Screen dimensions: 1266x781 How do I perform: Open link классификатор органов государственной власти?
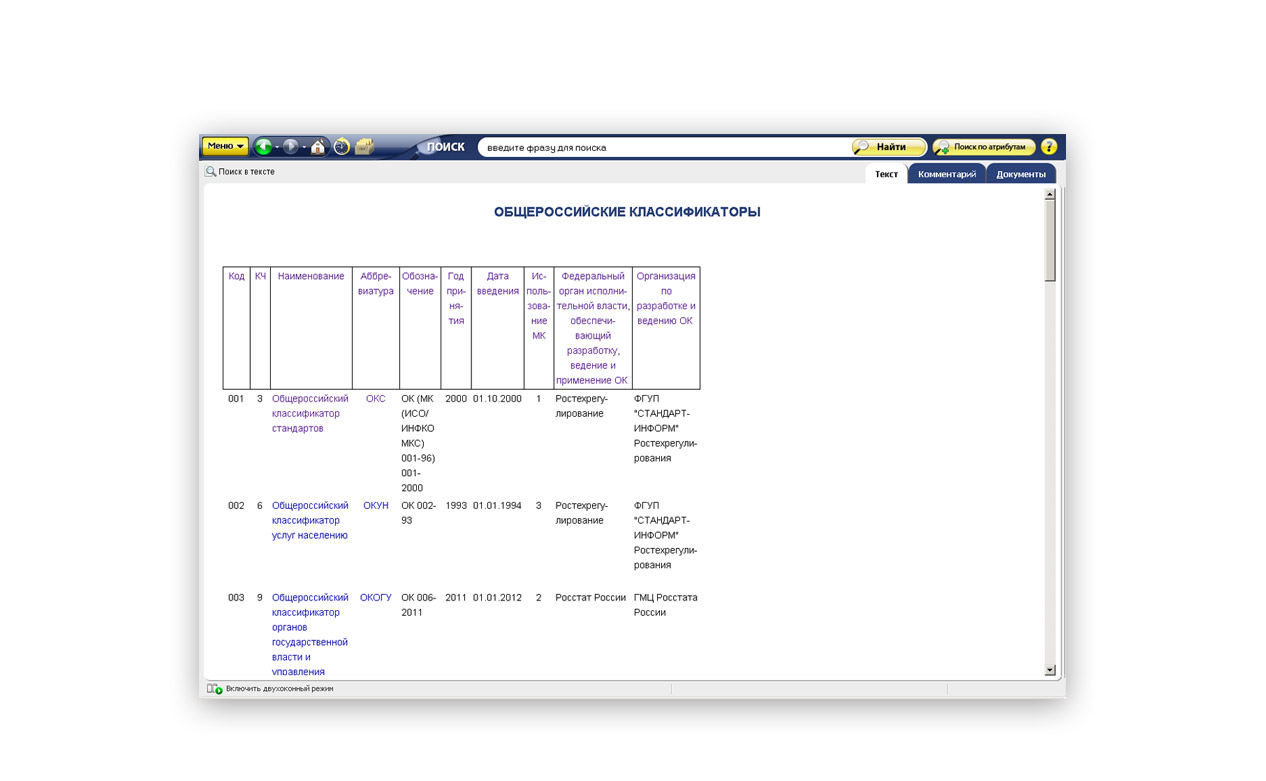click(310, 635)
